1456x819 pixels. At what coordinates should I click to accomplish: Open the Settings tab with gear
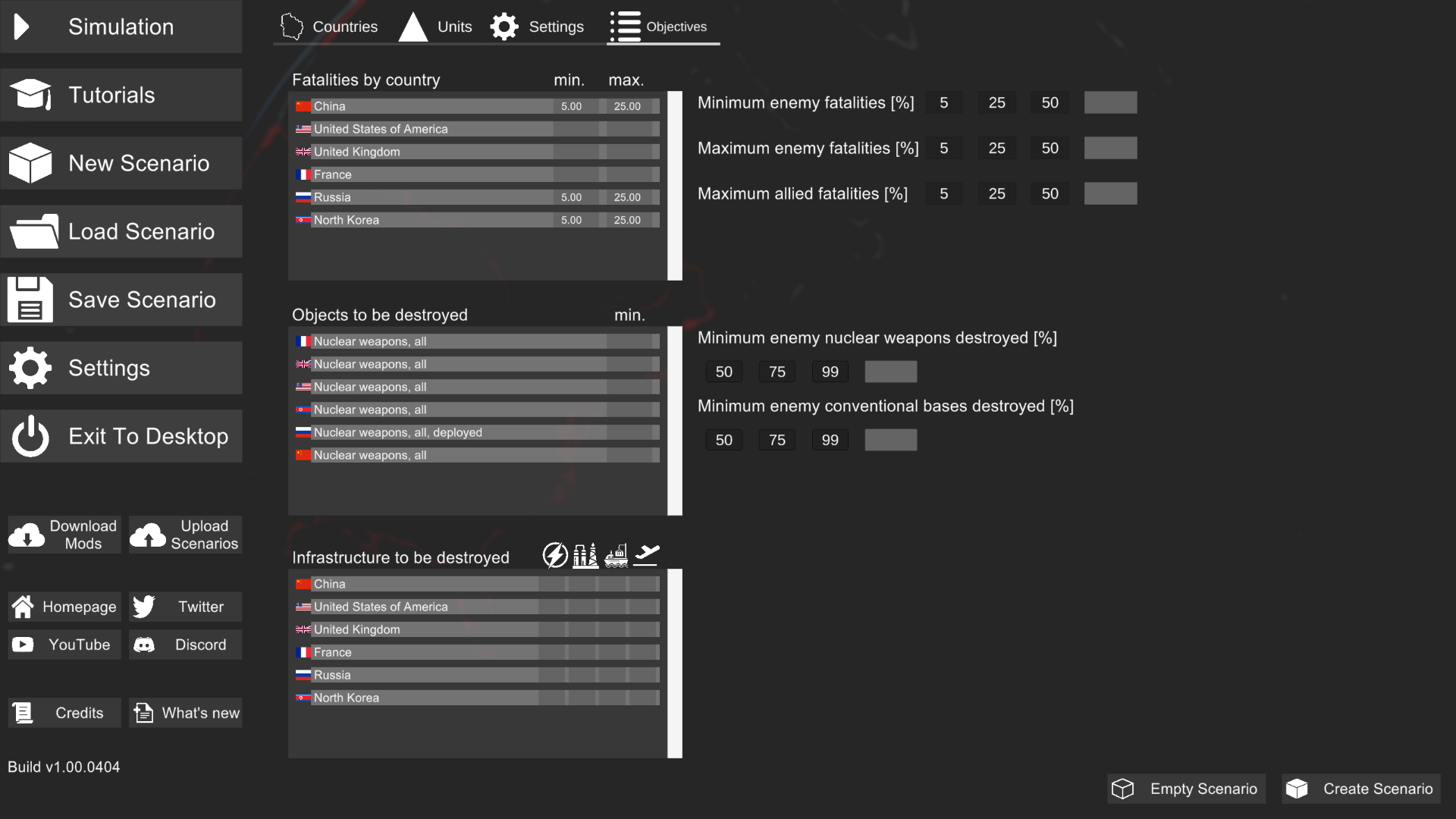click(x=537, y=27)
